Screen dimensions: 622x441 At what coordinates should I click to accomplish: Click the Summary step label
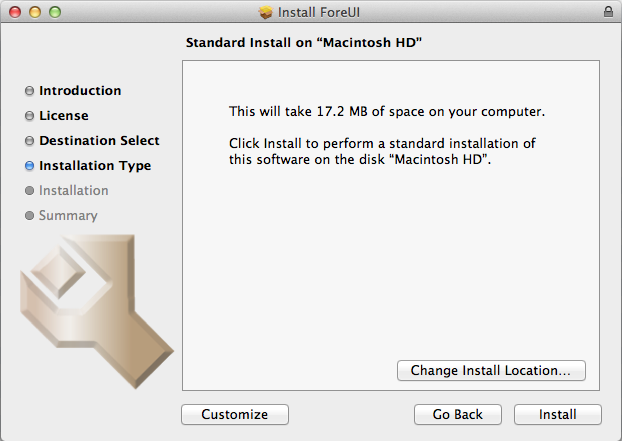[x=68, y=216]
